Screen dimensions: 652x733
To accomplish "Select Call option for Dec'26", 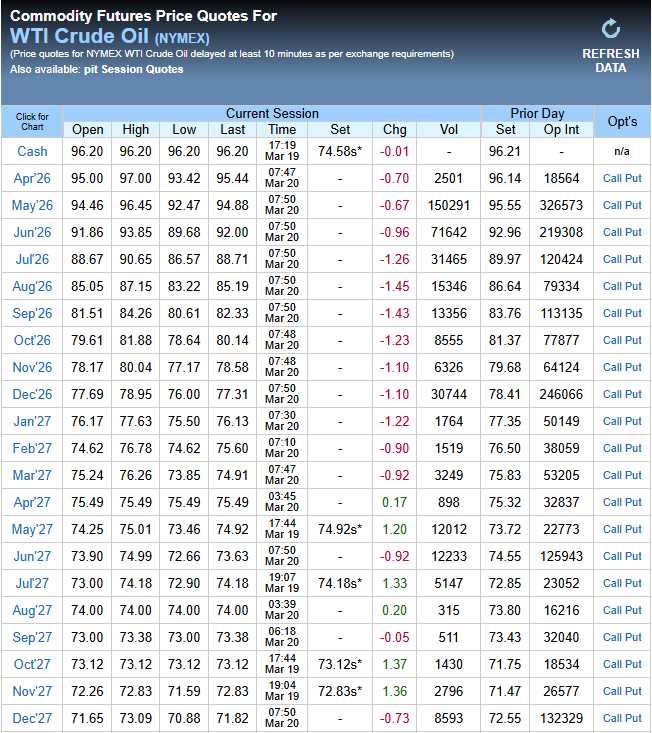I will point(612,394).
